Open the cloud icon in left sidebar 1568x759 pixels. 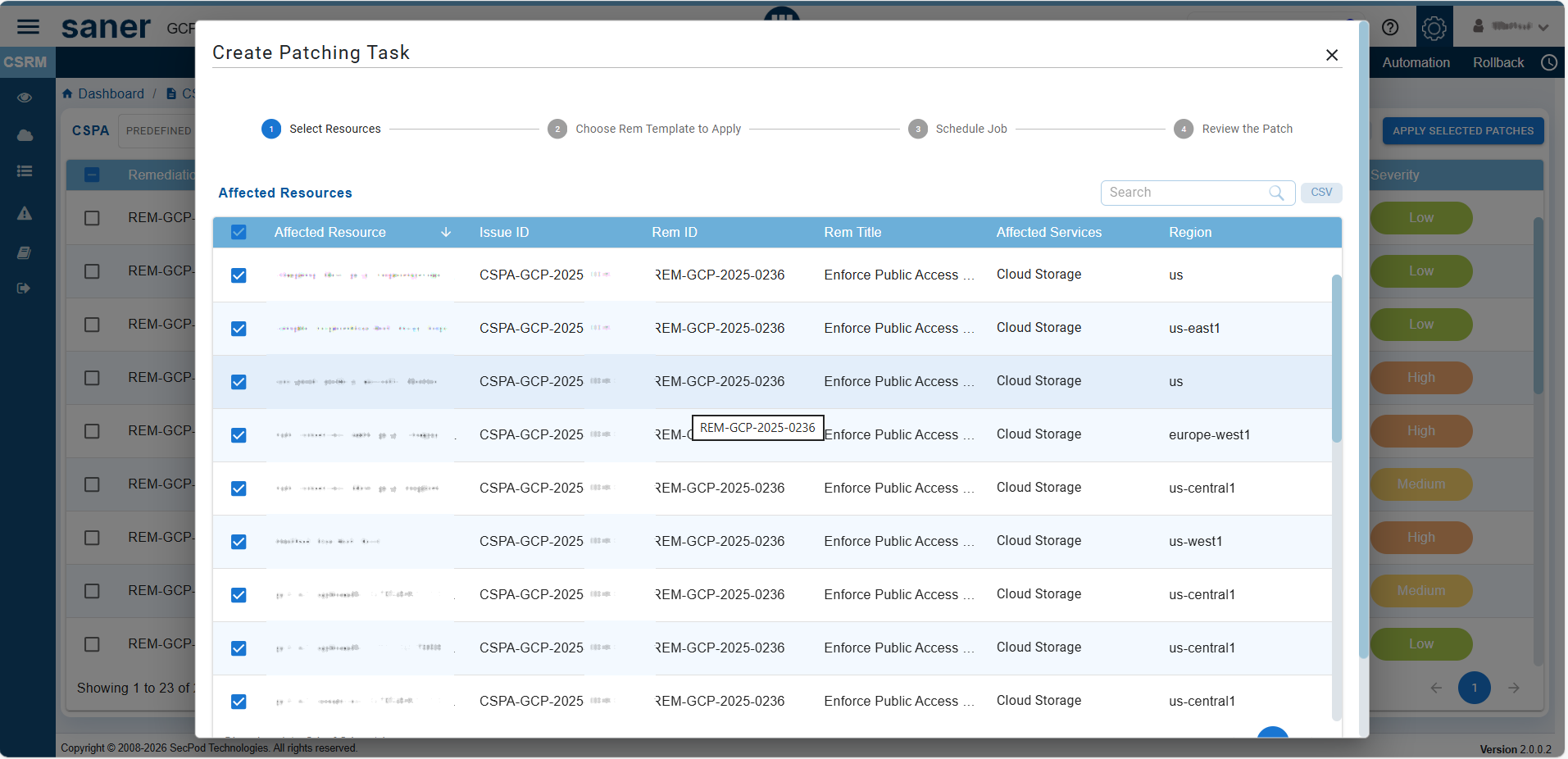tap(25, 135)
